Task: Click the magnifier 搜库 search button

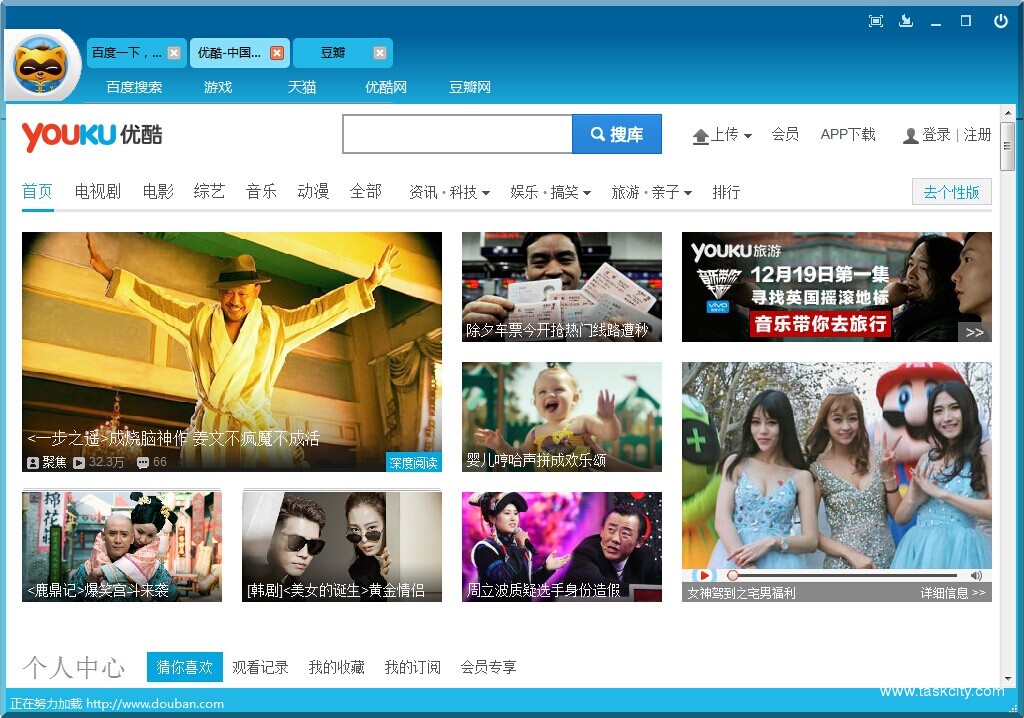Action: coord(617,133)
